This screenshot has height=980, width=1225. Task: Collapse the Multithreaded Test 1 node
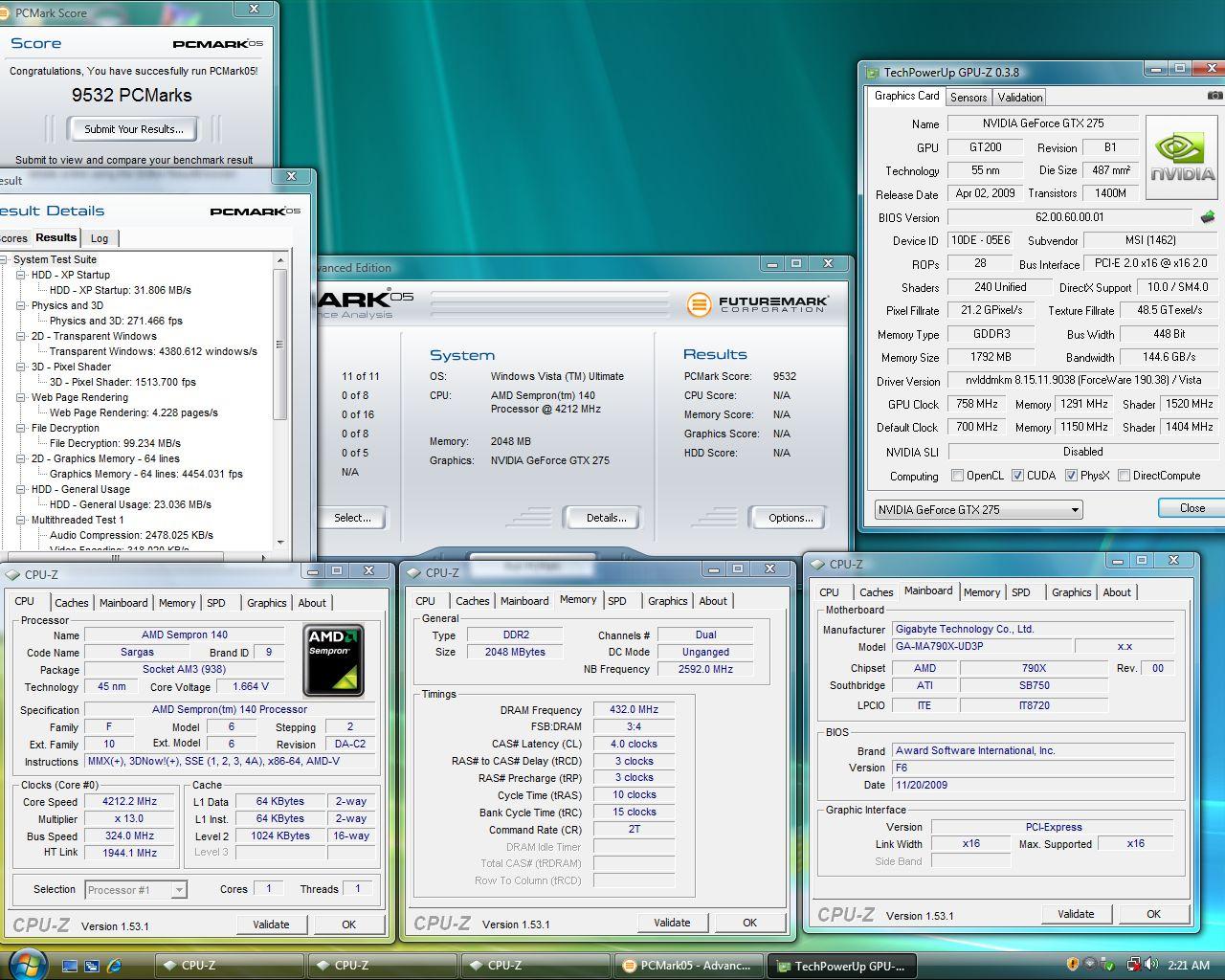click(x=21, y=520)
